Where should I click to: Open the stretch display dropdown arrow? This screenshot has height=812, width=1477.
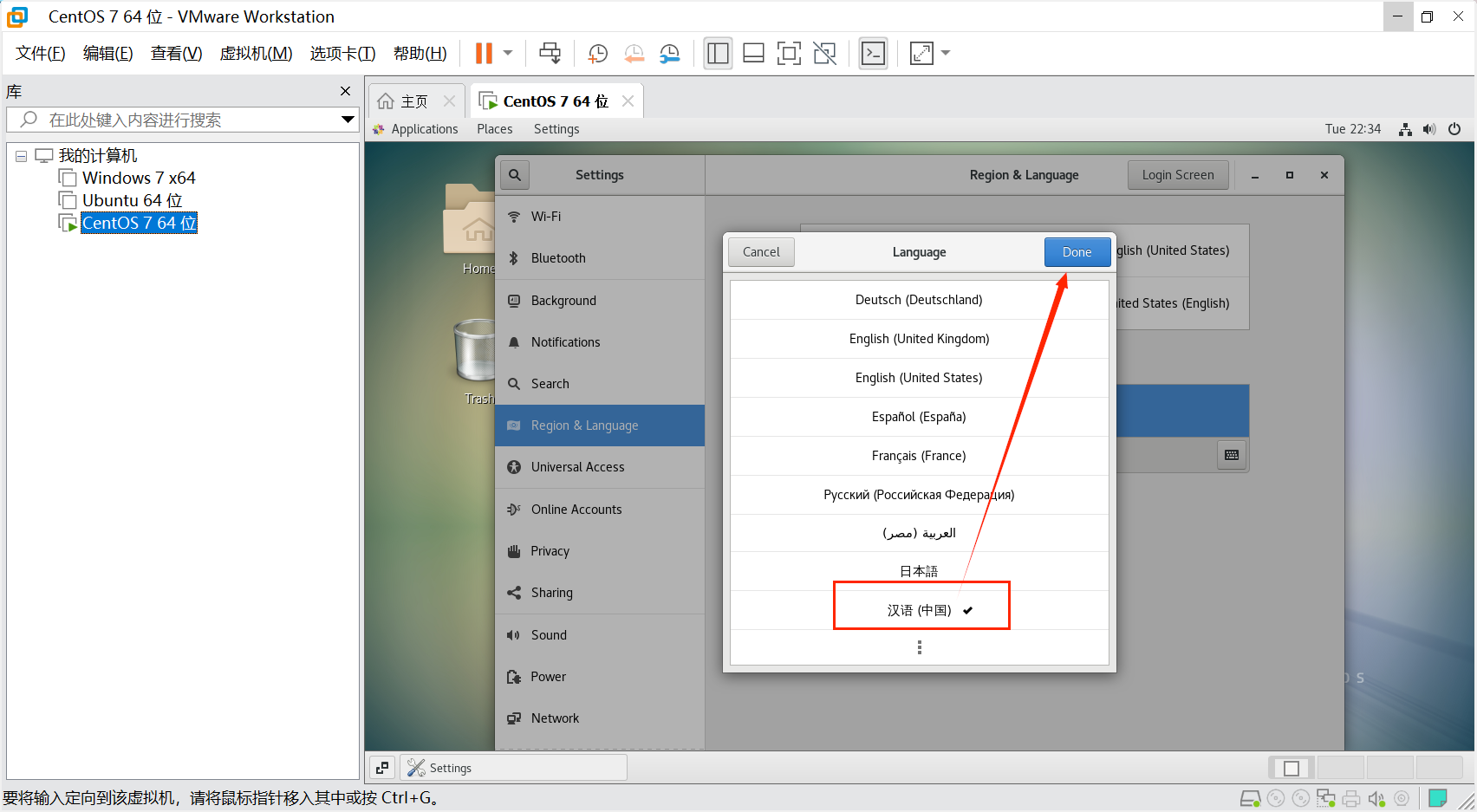click(x=946, y=53)
